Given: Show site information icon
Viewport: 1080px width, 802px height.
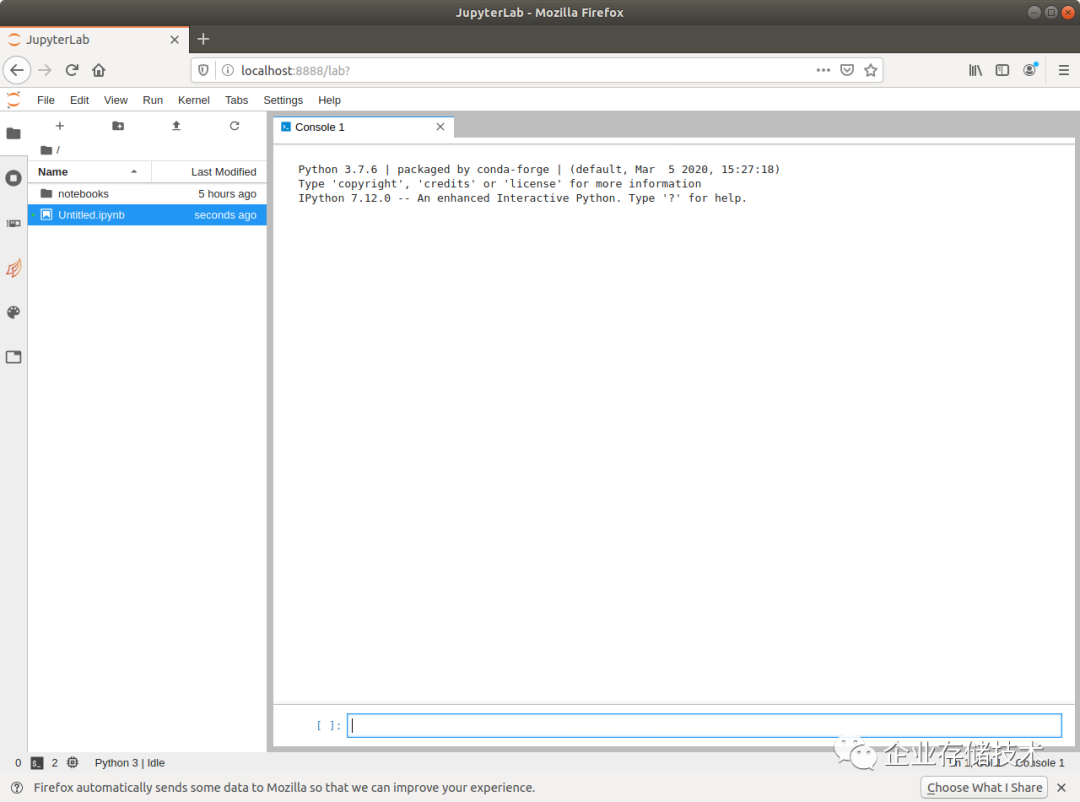Looking at the screenshot, I should pyautogui.click(x=228, y=70).
